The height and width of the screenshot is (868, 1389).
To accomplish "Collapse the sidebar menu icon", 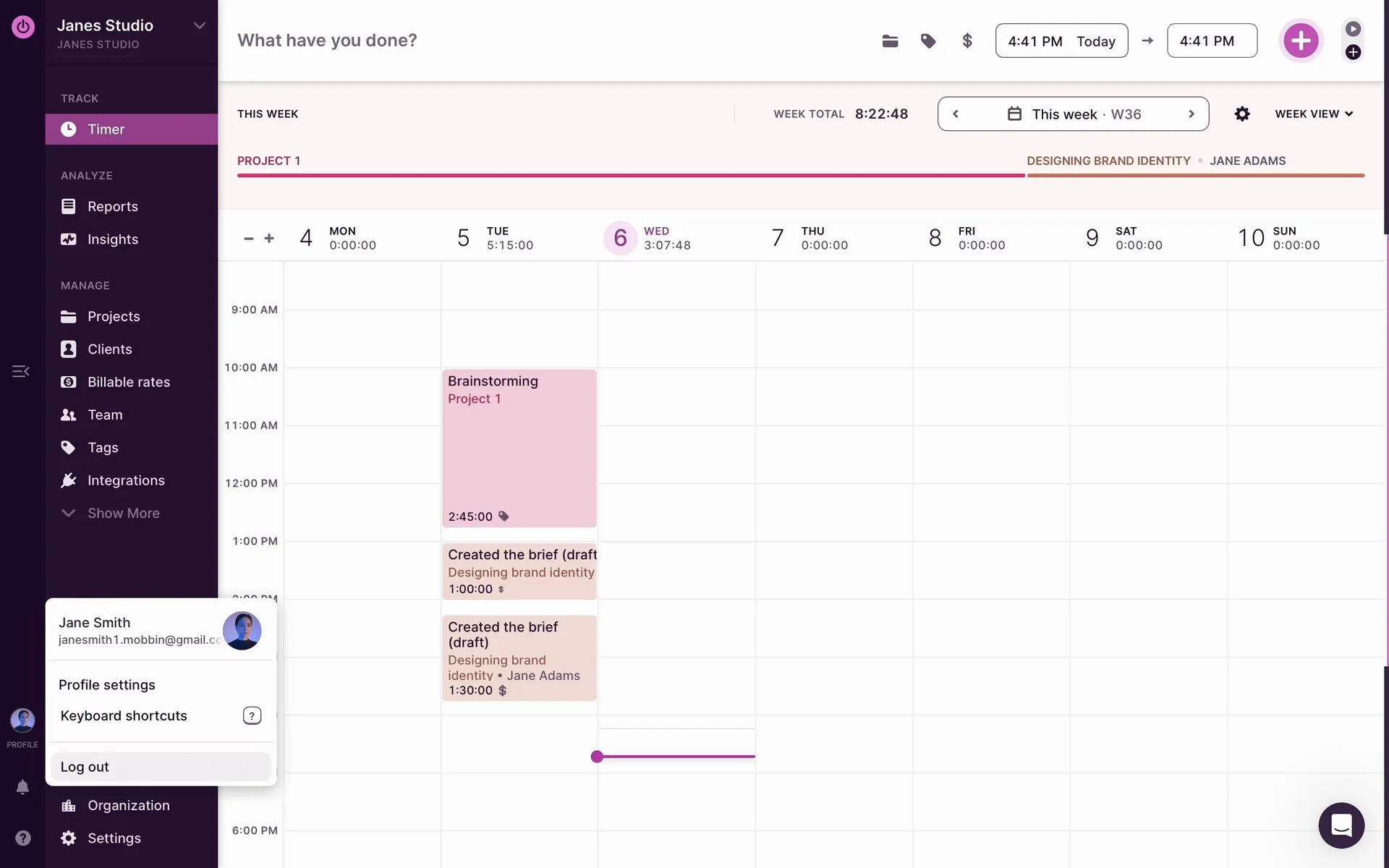I will pos(20,371).
